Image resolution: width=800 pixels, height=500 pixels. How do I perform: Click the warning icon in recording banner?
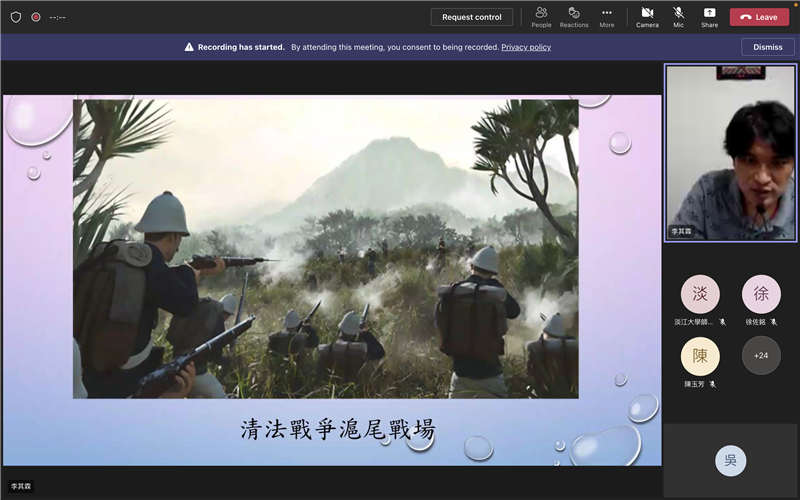coord(189,47)
